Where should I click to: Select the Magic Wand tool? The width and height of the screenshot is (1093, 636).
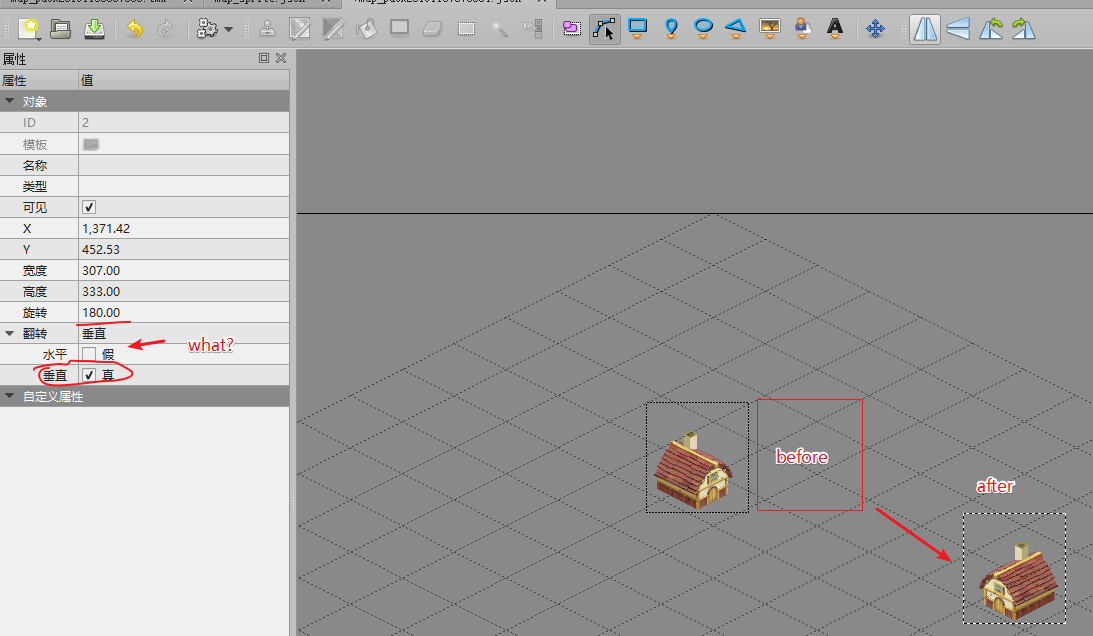(x=500, y=29)
